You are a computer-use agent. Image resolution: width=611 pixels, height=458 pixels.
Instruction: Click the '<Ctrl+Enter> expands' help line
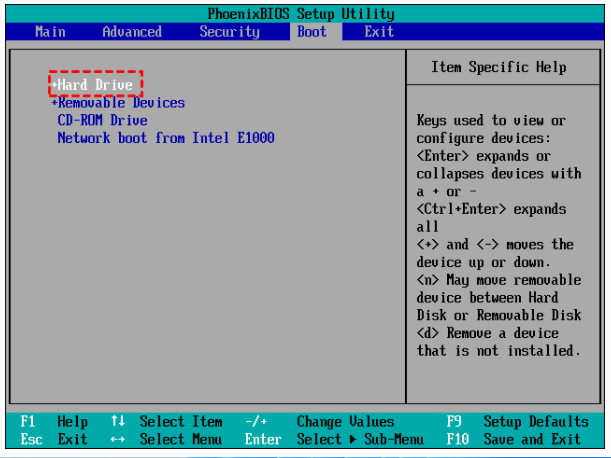tap(491, 209)
